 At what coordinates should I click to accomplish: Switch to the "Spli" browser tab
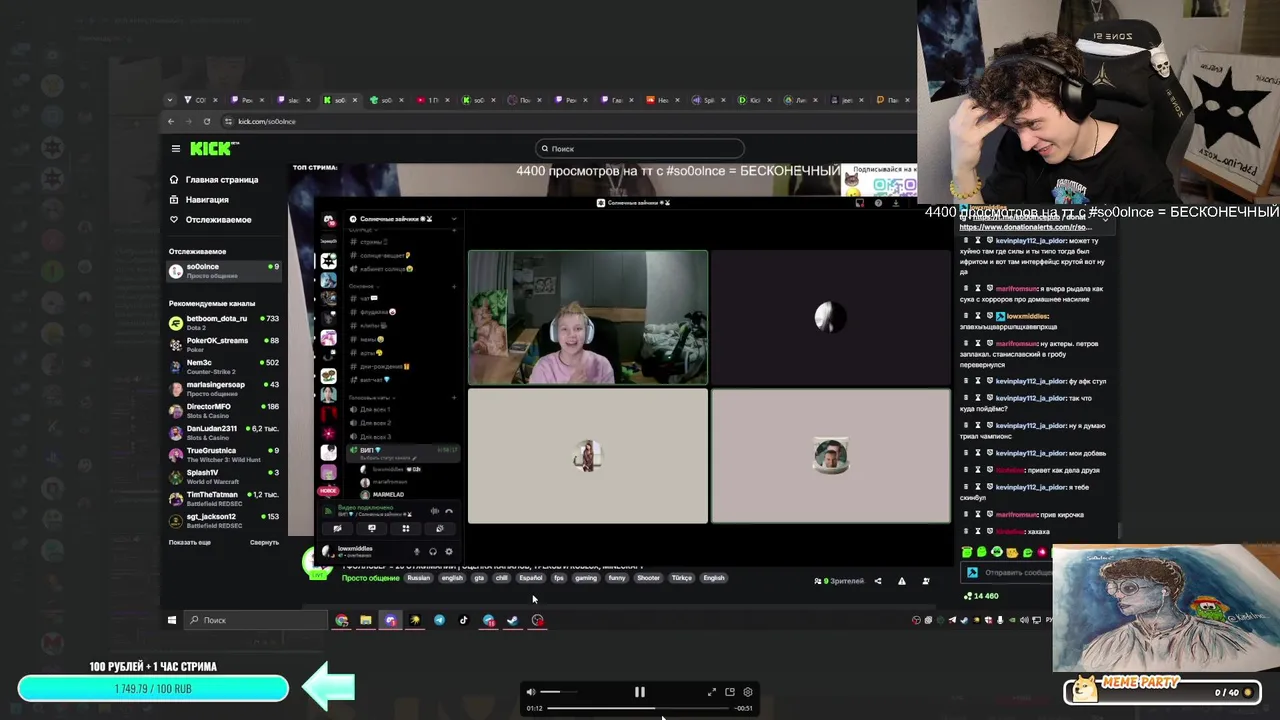click(707, 100)
